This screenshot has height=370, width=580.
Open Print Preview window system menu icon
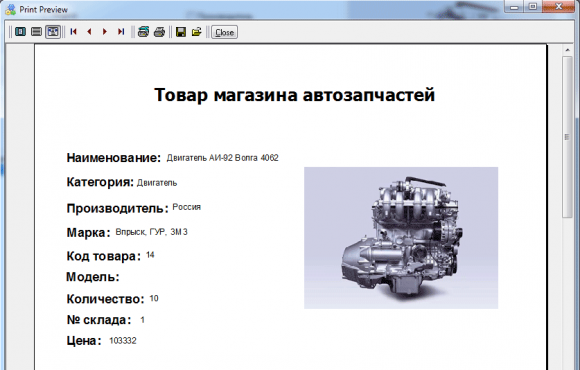pyautogui.click(x=10, y=9)
